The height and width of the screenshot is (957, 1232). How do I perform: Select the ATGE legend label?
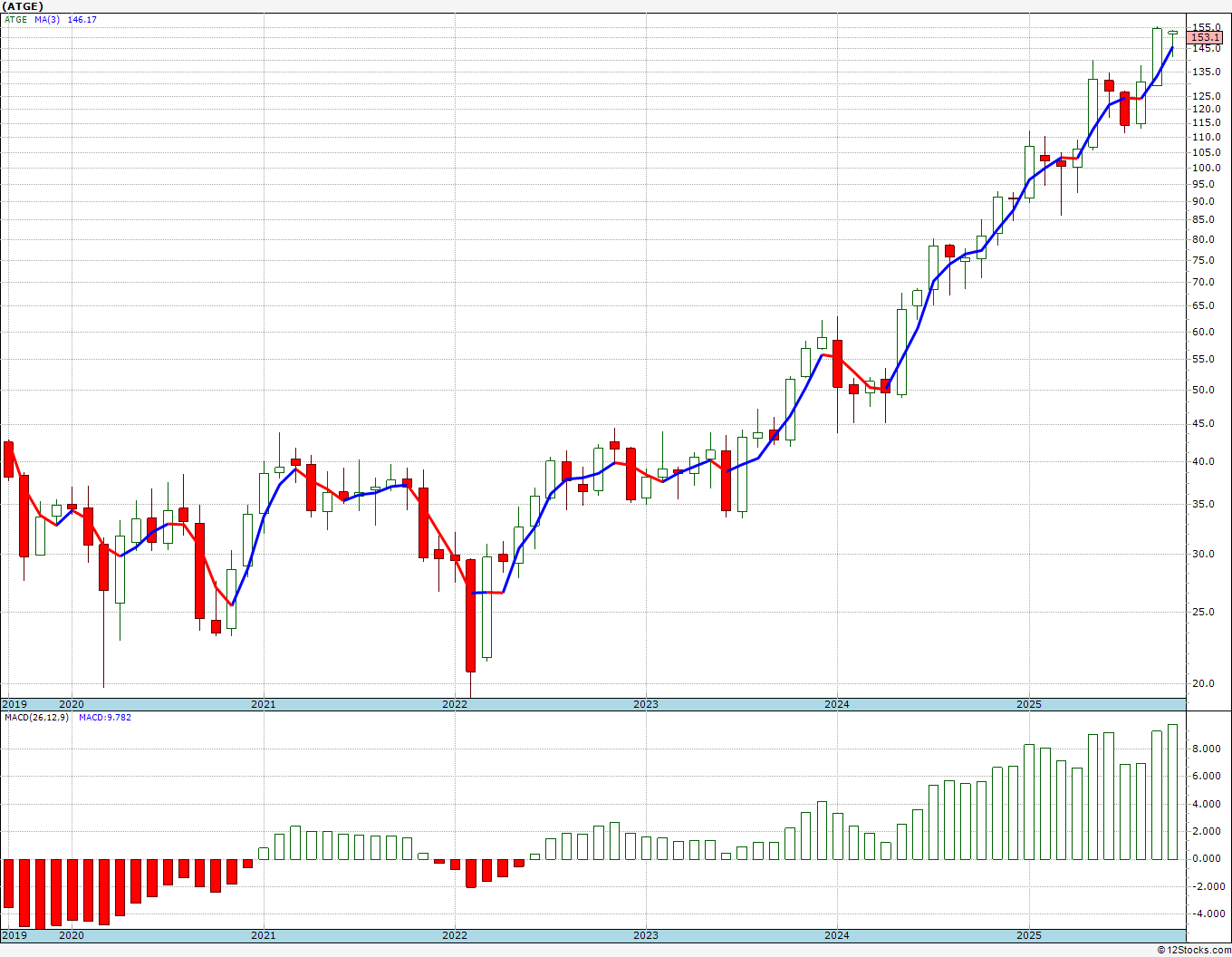[x=15, y=19]
